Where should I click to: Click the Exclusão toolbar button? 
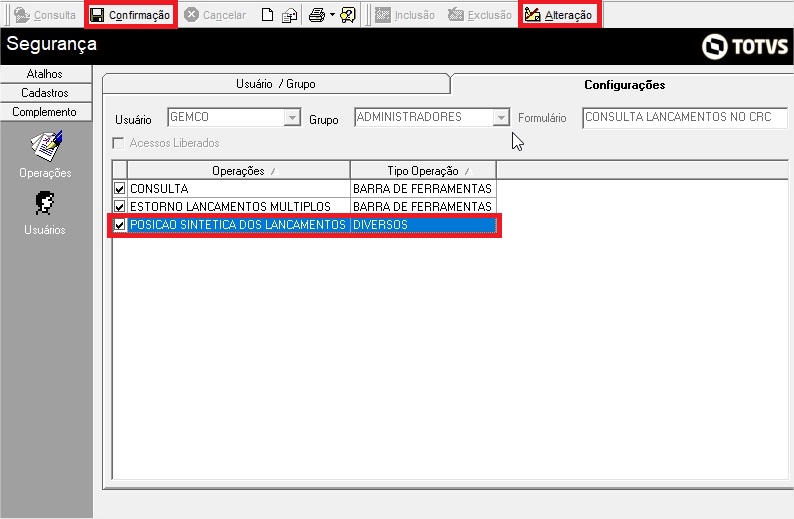pyautogui.click(x=480, y=15)
